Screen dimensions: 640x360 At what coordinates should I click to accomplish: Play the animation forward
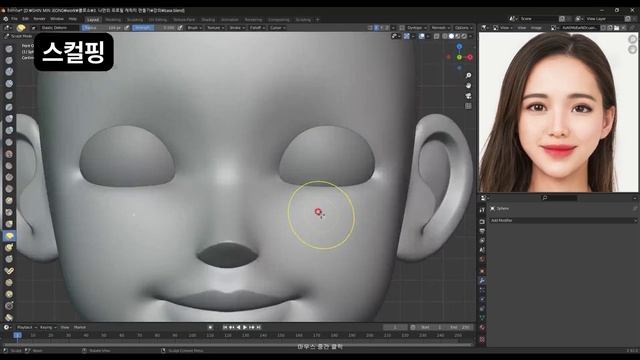coord(245,327)
